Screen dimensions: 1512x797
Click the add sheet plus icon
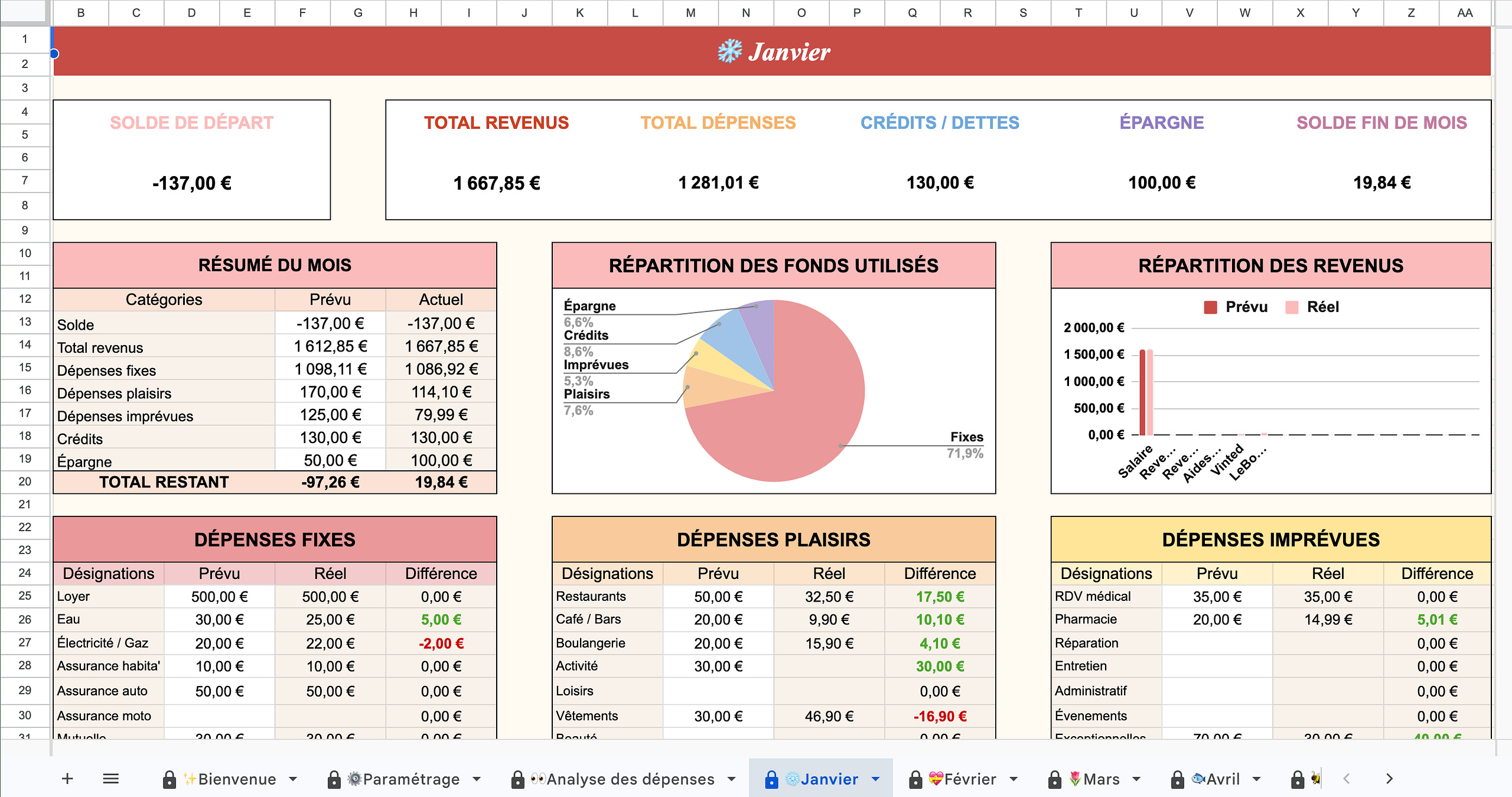[x=67, y=779]
